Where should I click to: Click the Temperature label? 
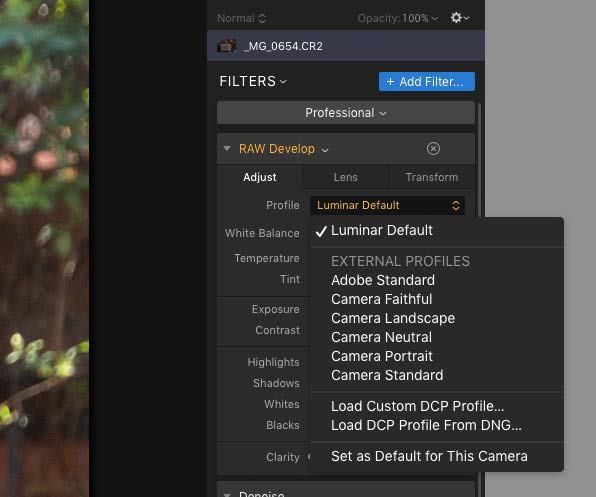click(267, 258)
